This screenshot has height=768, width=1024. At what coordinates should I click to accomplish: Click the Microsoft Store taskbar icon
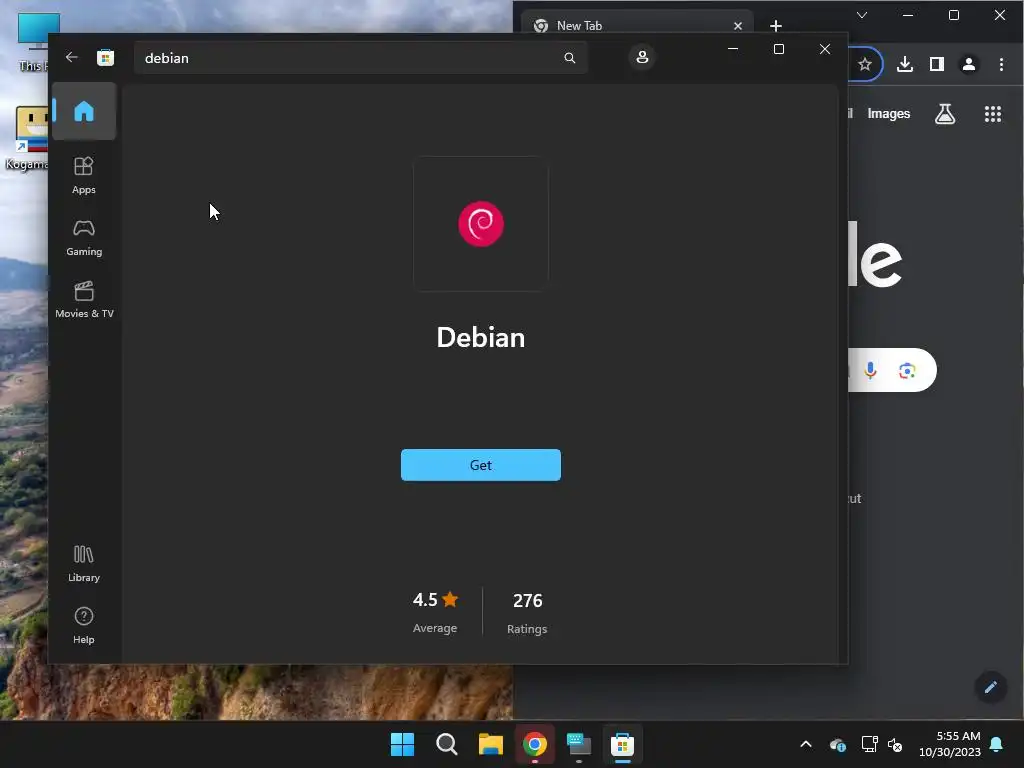click(x=622, y=744)
